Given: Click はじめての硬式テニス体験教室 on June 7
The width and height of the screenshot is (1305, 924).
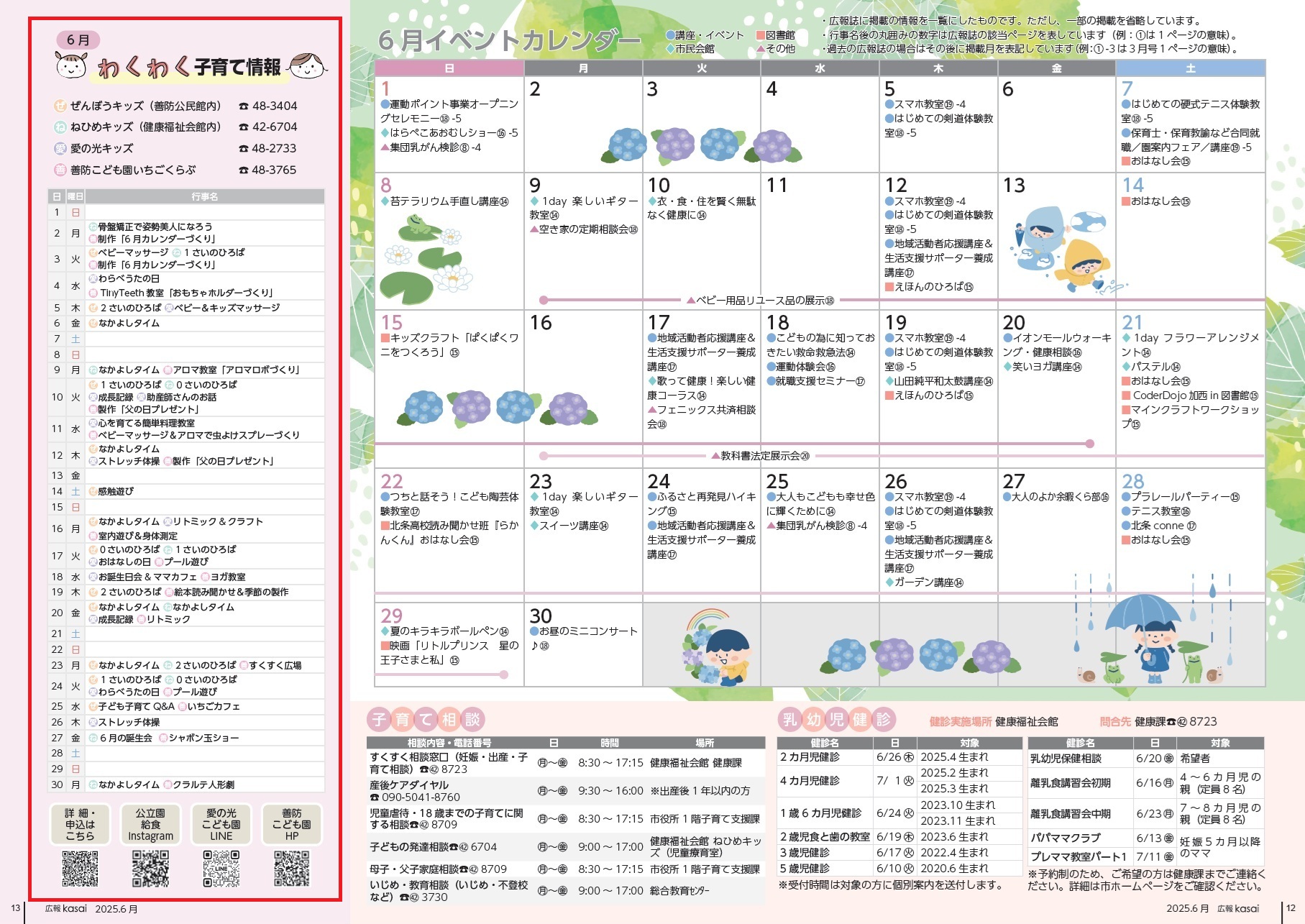Looking at the screenshot, I should coord(1190,111).
